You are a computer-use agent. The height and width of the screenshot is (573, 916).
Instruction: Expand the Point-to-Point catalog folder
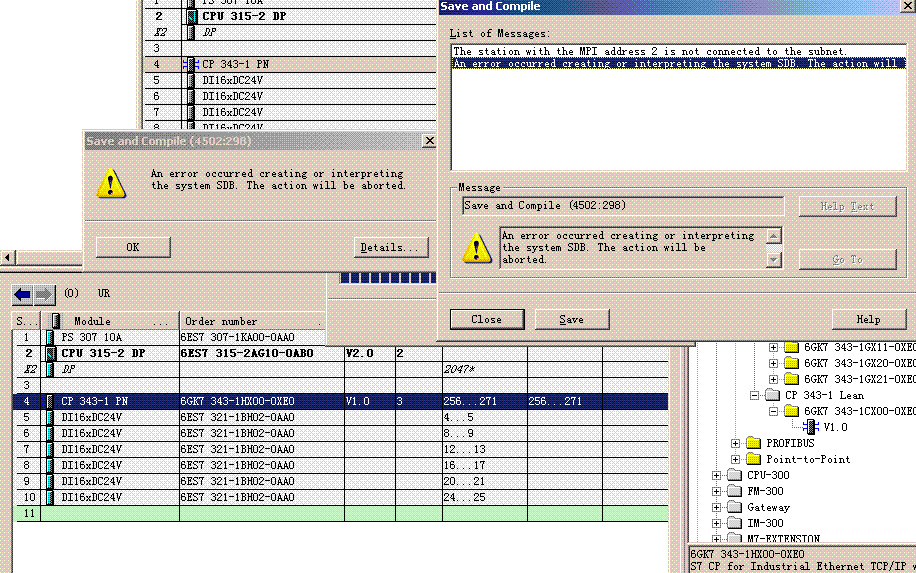point(735,460)
